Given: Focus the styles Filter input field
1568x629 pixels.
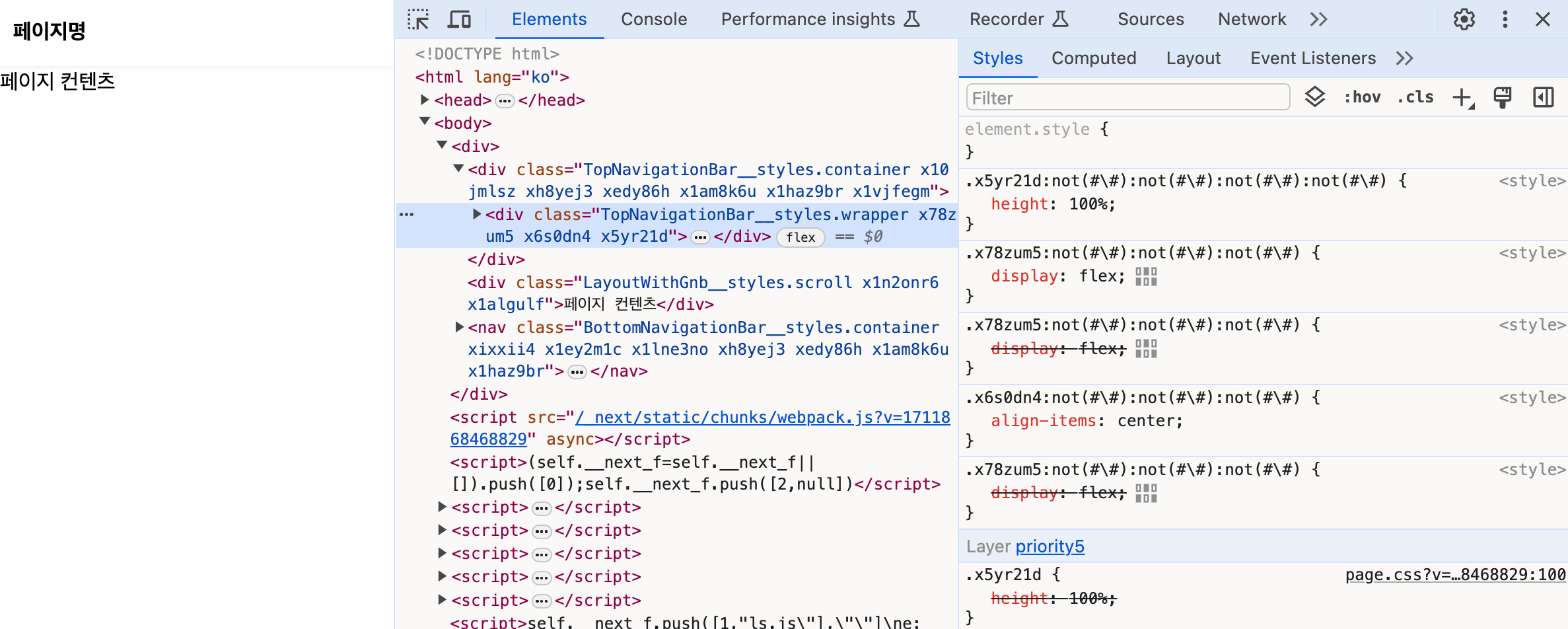Looking at the screenshot, I should [x=1127, y=98].
